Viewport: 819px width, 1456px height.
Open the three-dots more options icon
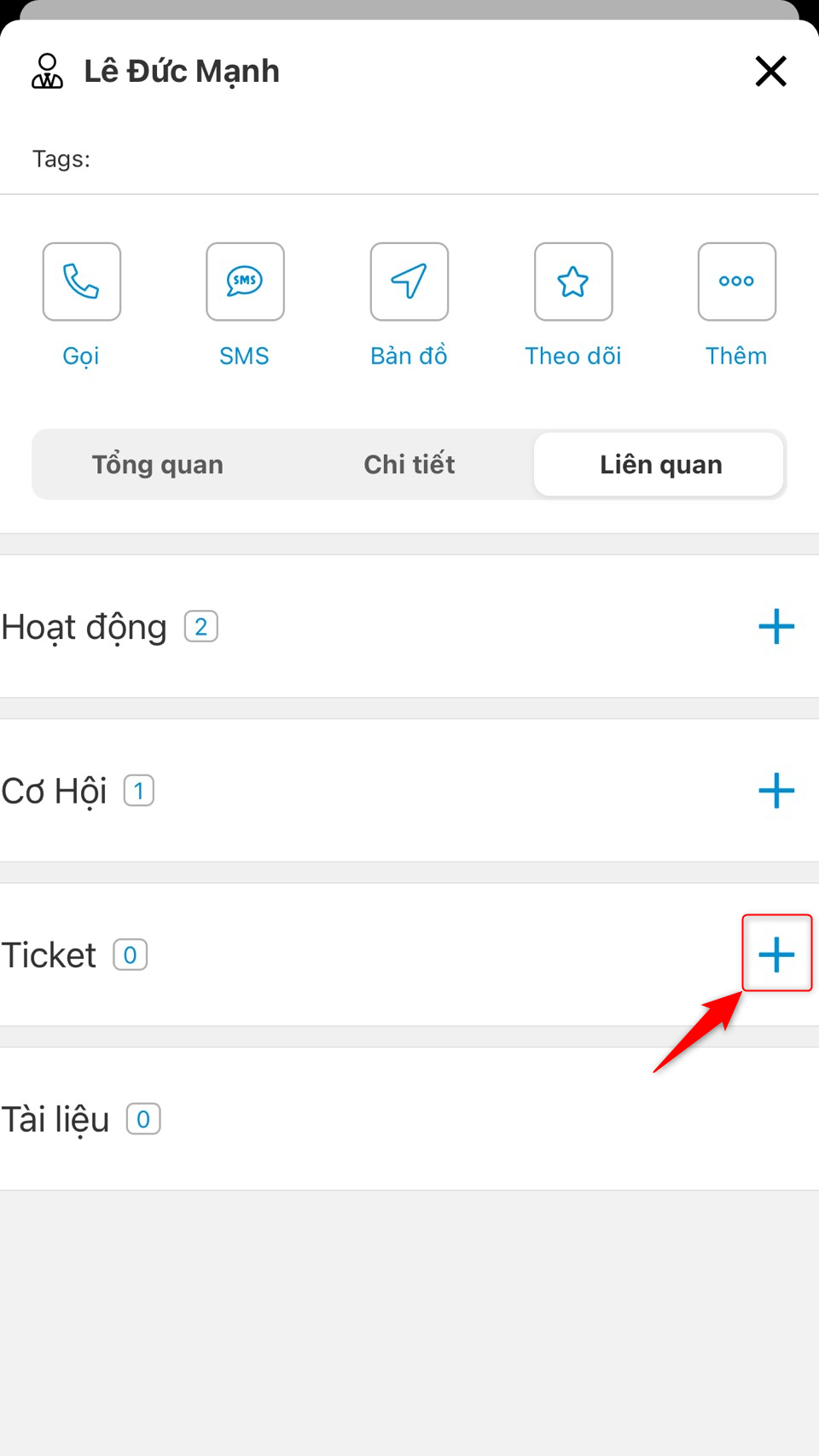click(x=737, y=281)
